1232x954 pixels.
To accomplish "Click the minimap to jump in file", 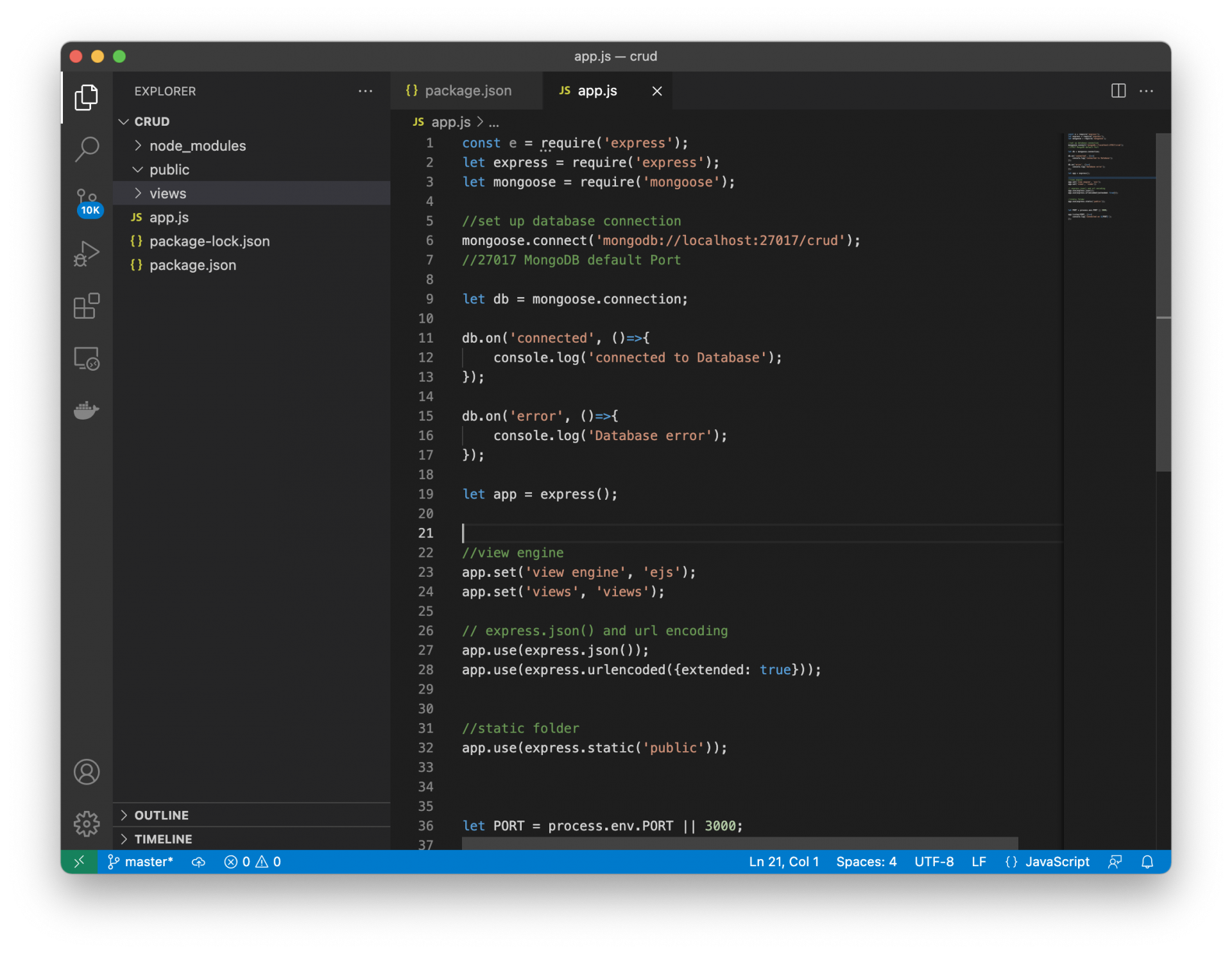I will (1109, 192).
